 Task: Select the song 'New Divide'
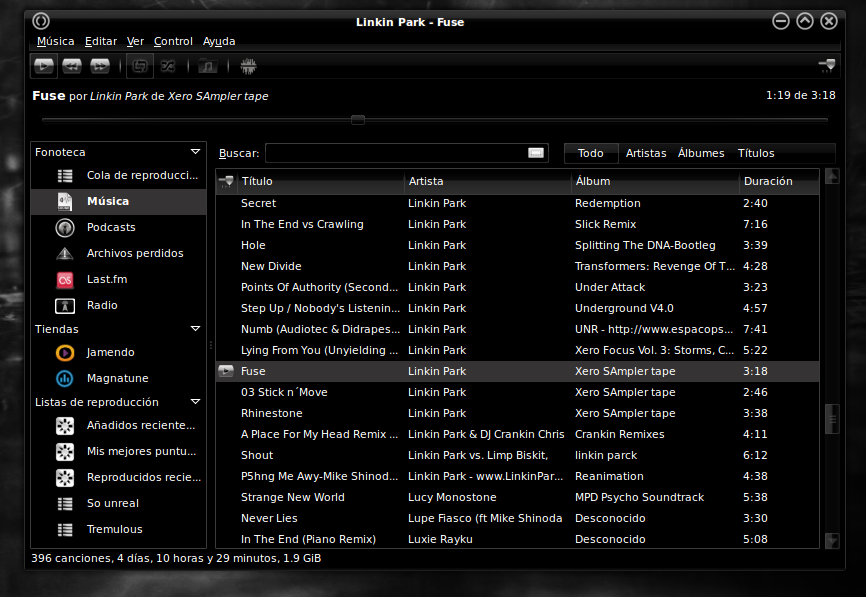271,266
